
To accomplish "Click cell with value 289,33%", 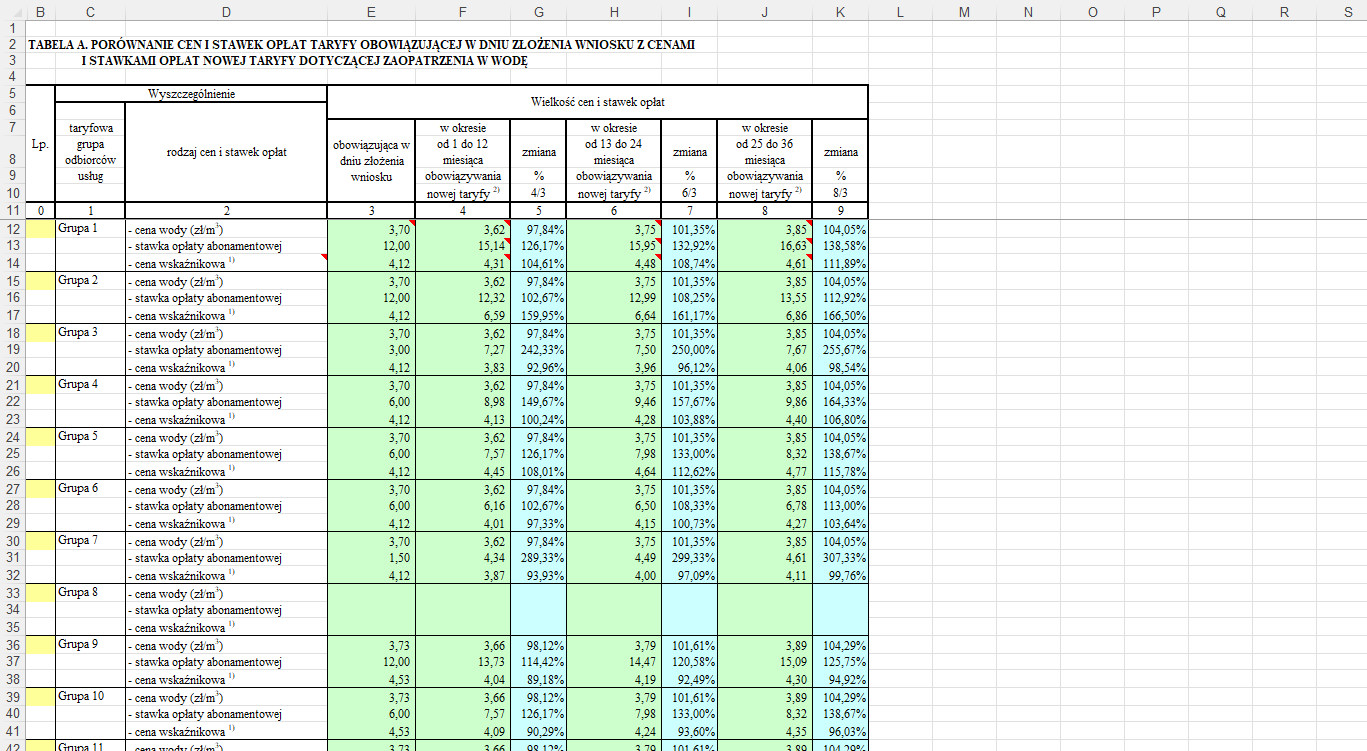I will click(x=539, y=558).
